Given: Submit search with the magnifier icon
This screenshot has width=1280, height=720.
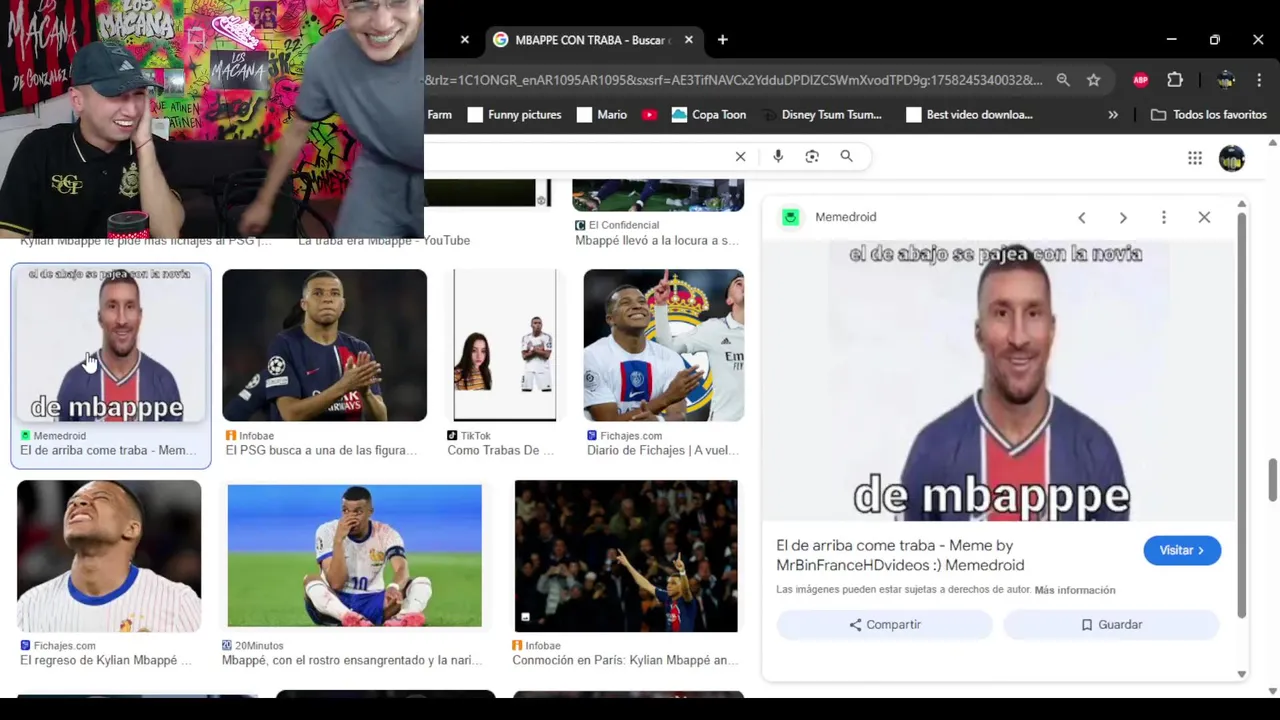Looking at the screenshot, I should click(846, 156).
